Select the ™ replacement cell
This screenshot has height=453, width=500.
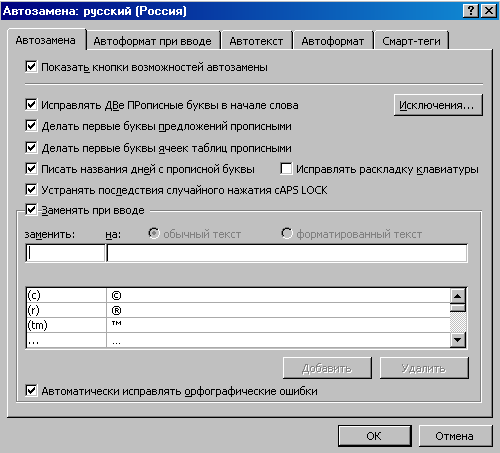[278, 325]
